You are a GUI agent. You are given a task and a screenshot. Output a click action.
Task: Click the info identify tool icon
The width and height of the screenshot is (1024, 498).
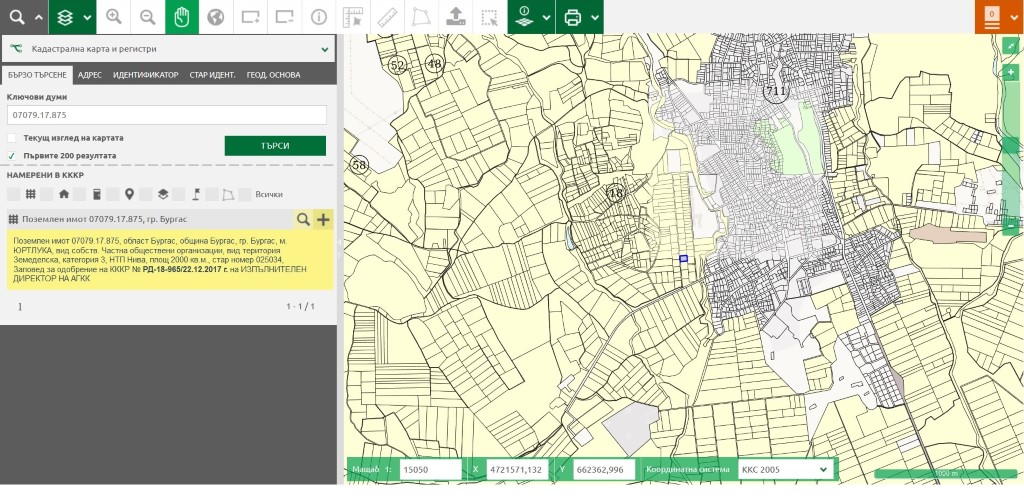click(318, 17)
